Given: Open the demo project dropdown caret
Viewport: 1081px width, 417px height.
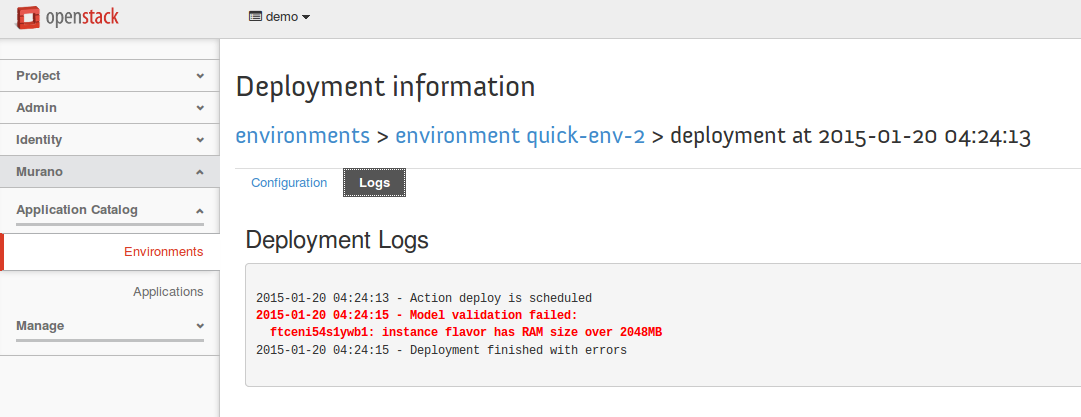Looking at the screenshot, I should (x=306, y=17).
